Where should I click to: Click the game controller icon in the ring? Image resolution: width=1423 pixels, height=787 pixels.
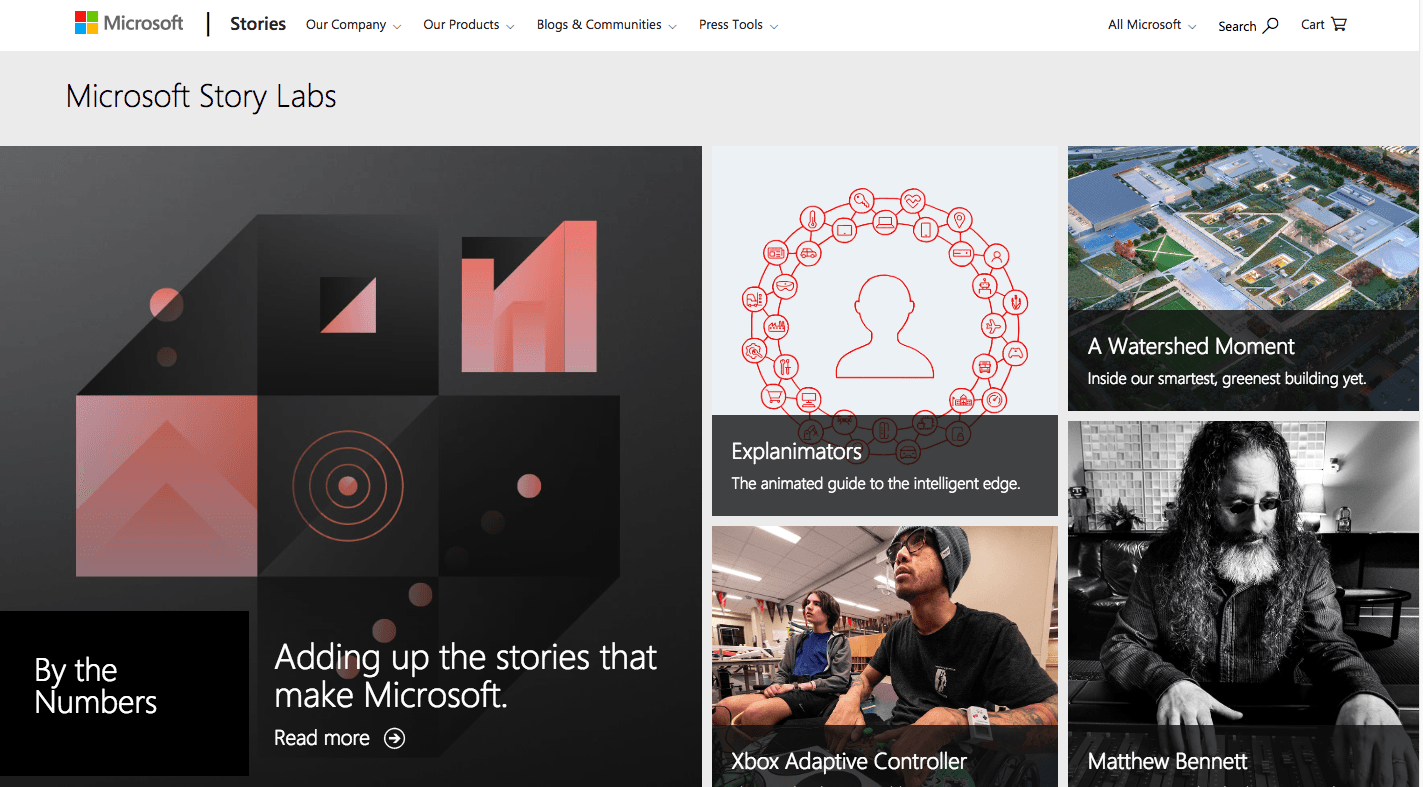(1014, 352)
